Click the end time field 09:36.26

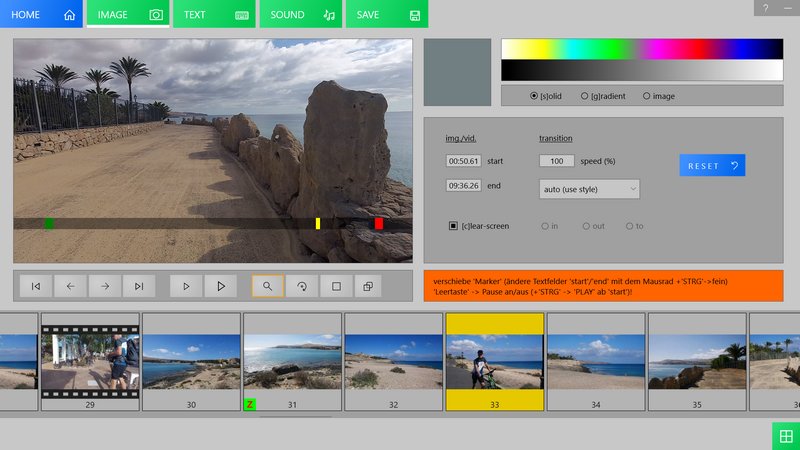coord(463,186)
